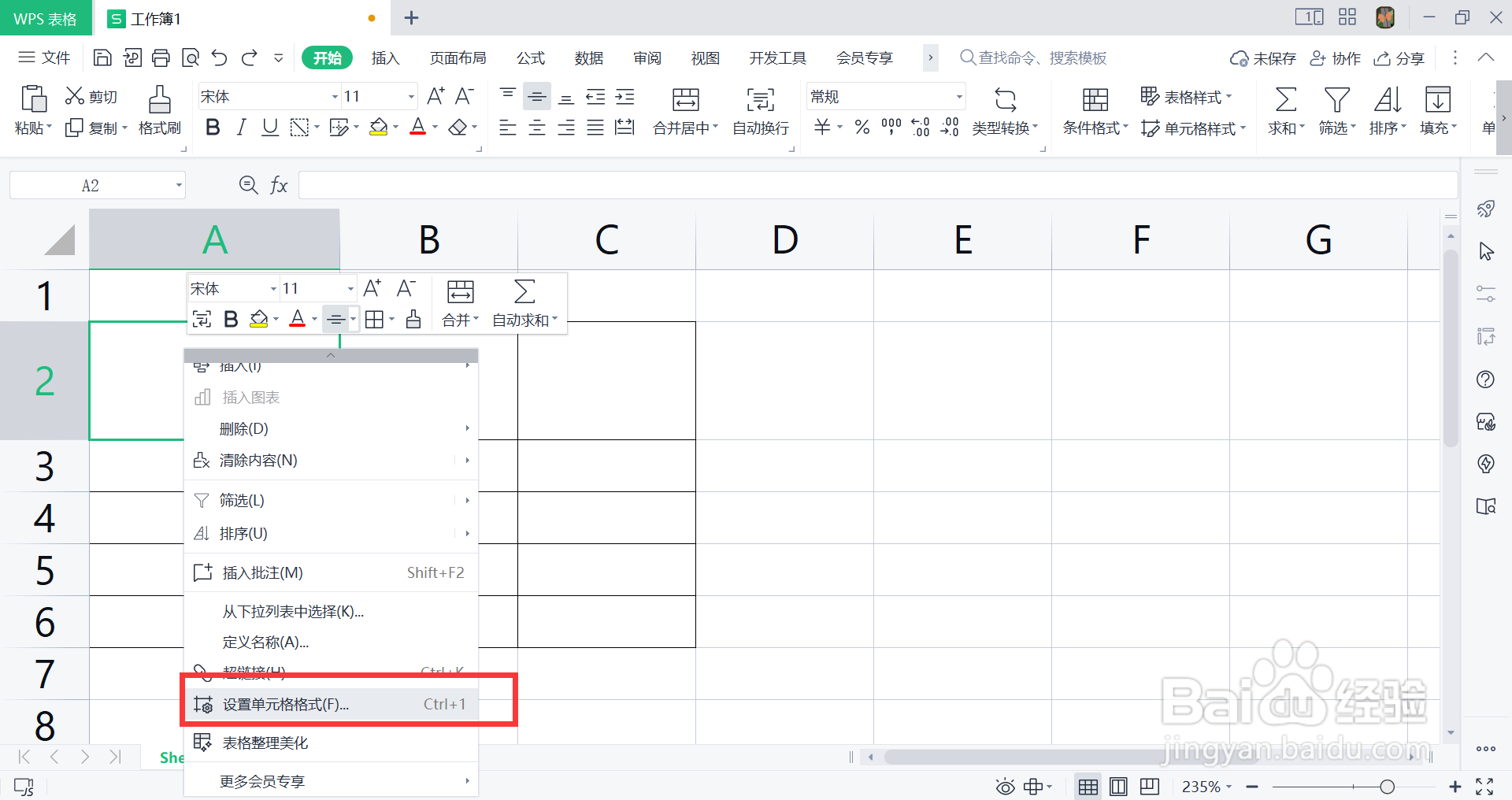1512x800 pixels.
Task: Increase decimal places icon
Action: click(x=921, y=127)
